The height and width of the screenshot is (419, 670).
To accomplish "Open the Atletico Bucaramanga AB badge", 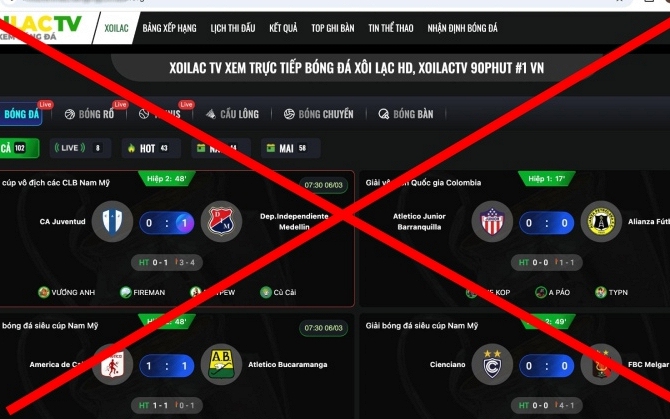I will 221,364.
